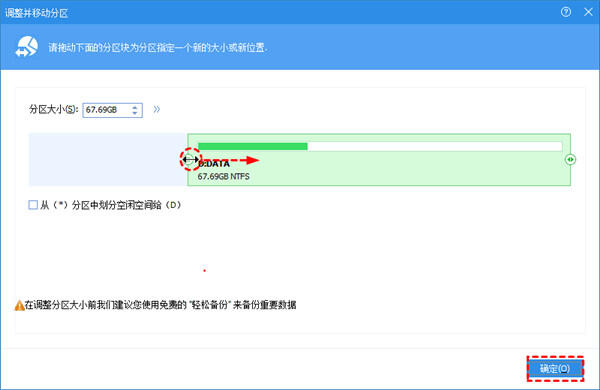Click the partition size input field
Image resolution: width=600 pixels, height=390 pixels.
click(112, 110)
